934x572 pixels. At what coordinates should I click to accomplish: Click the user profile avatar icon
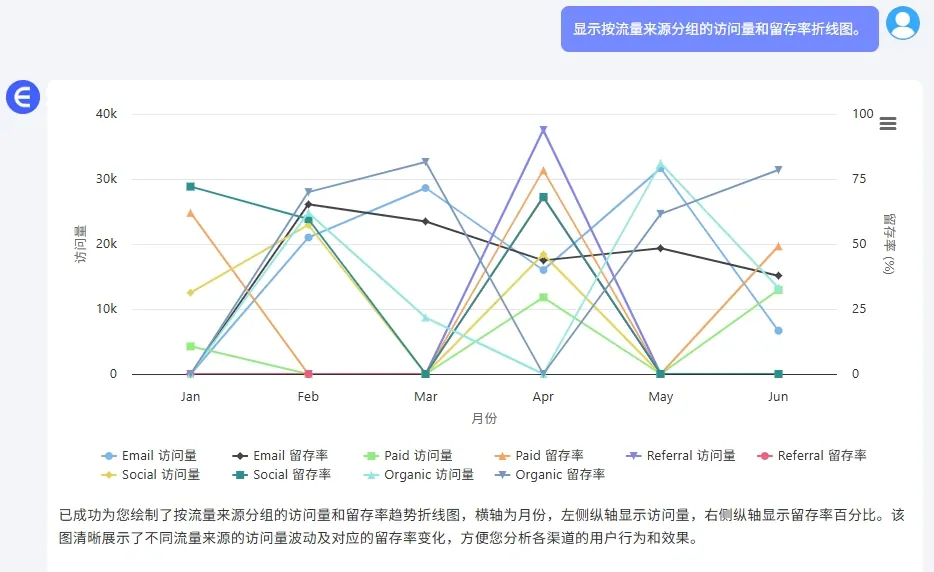[902, 23]
